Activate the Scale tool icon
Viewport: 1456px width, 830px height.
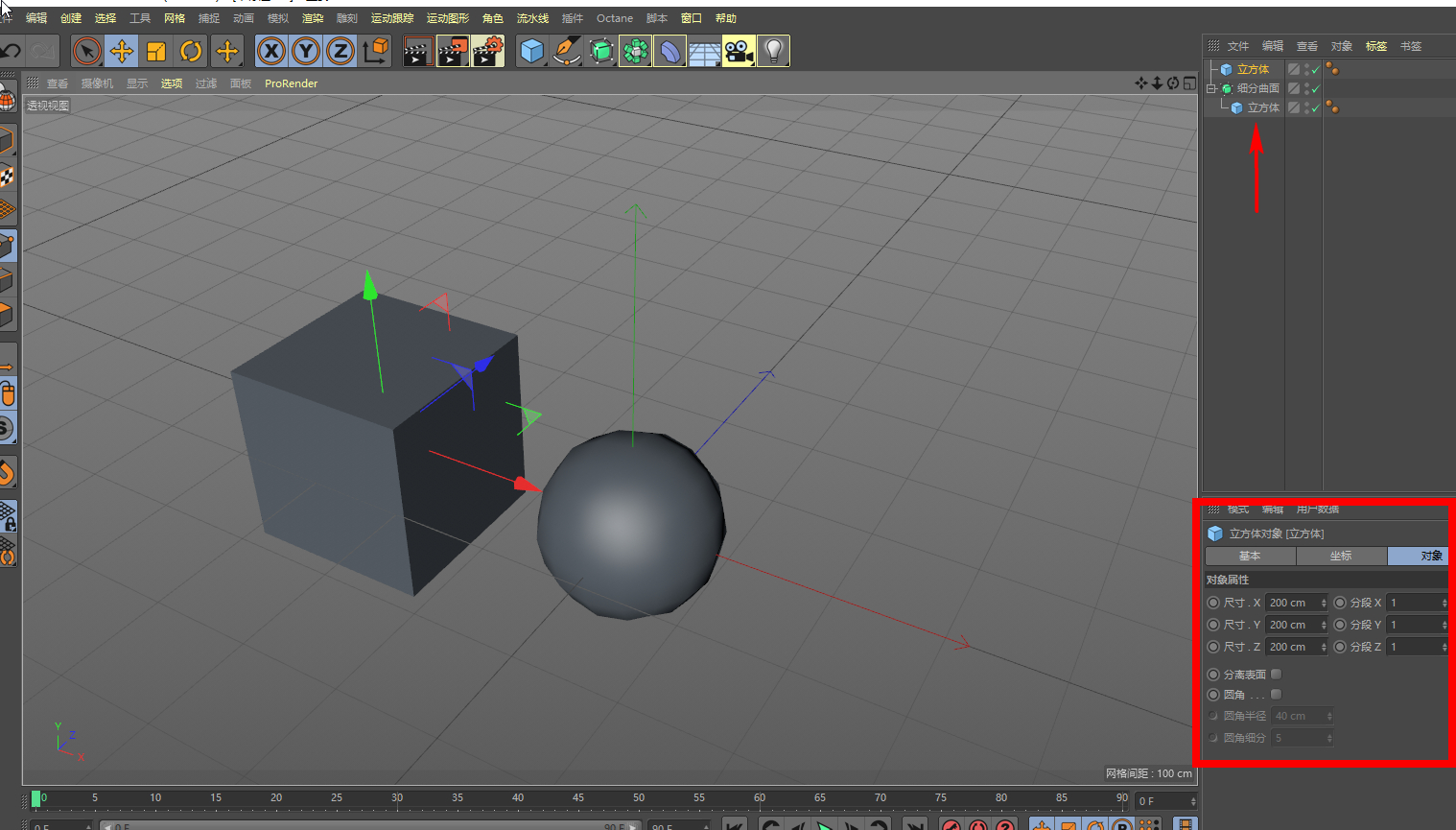pos(155,51)
